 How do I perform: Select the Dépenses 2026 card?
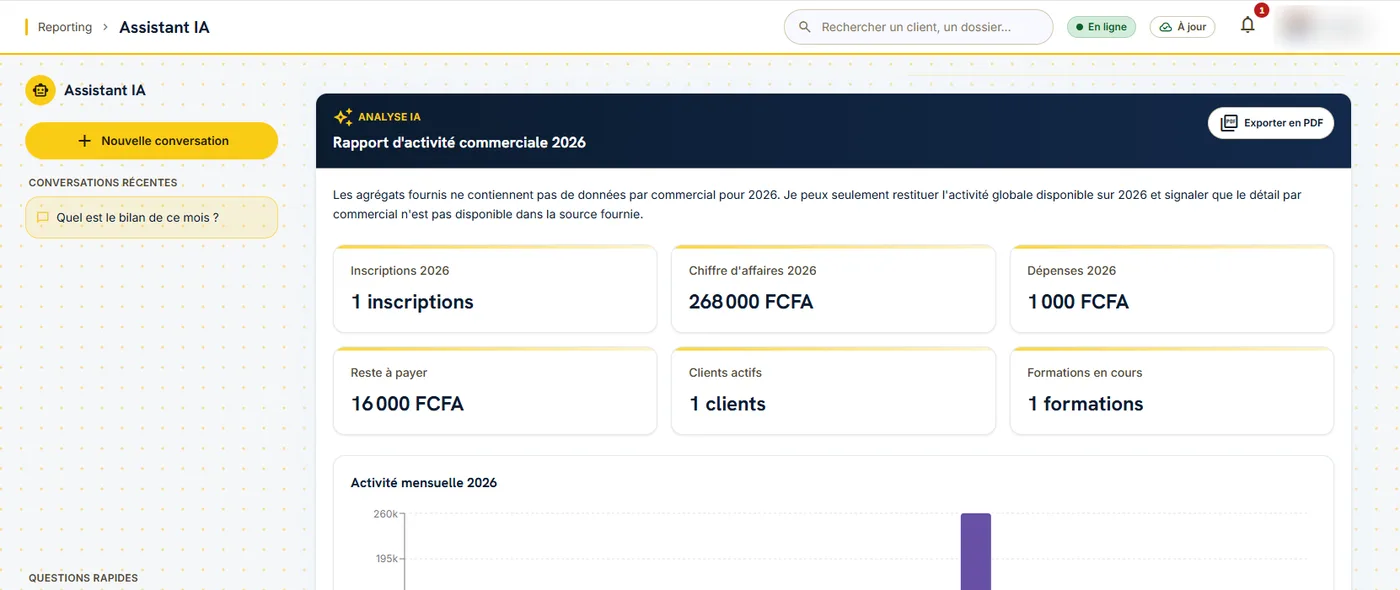(x=1172, y=288)
